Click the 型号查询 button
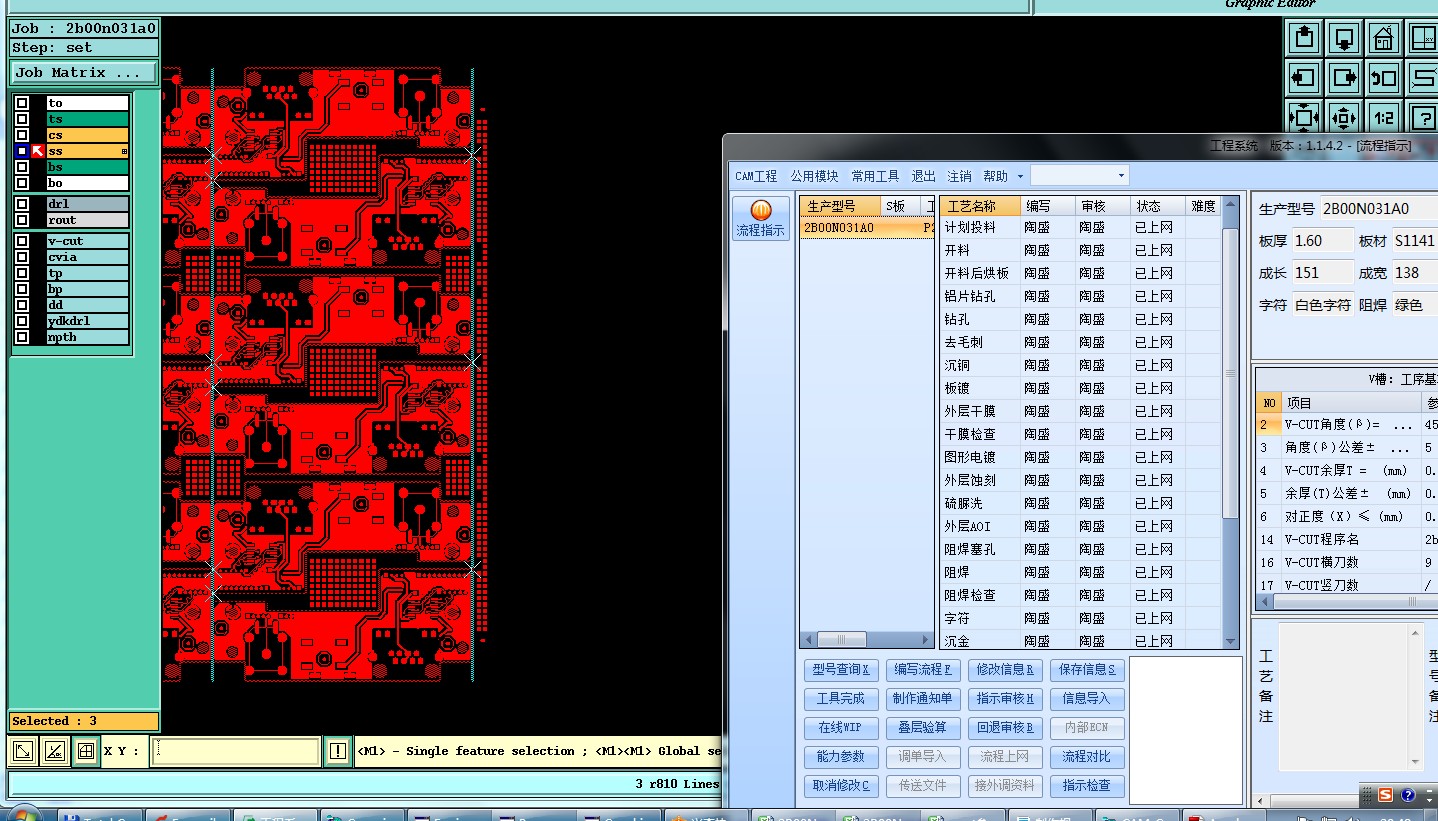 (841, 669)
